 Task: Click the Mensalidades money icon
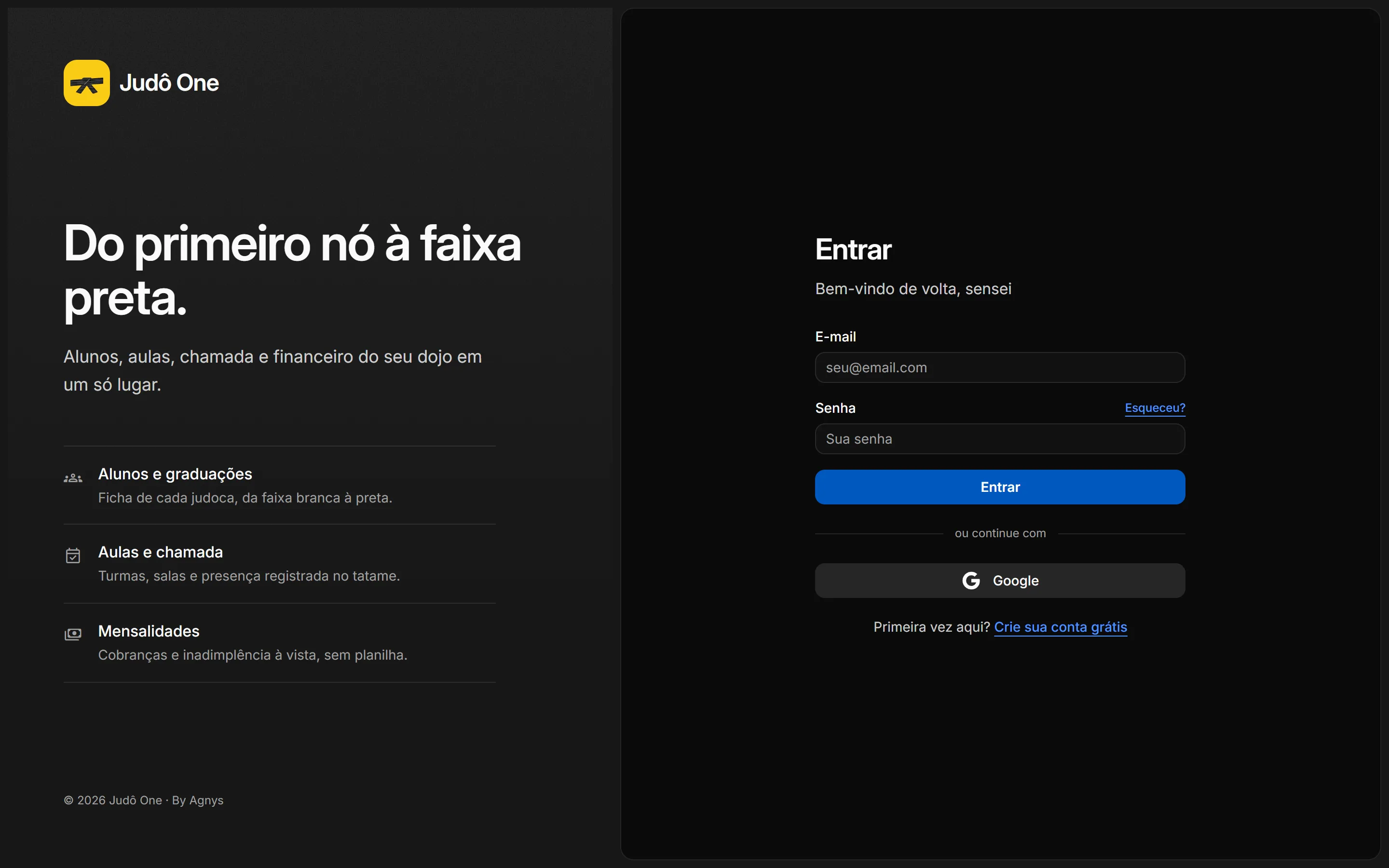pos(73,634)
